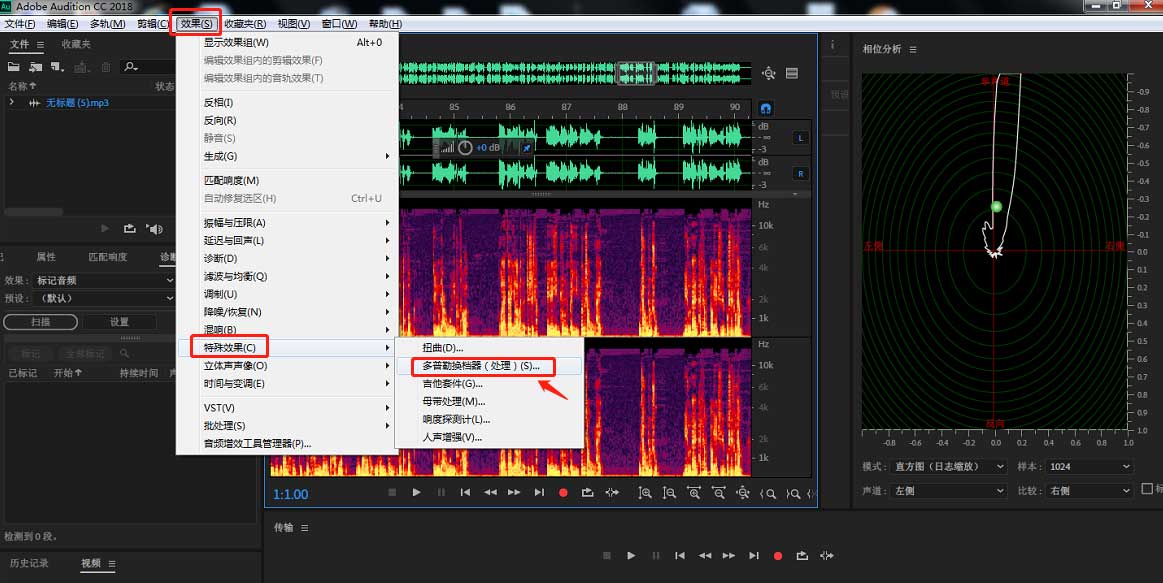1163x583 pixels.
Task: Skip to previous marker in Transport panel
Action: (680, 555)
